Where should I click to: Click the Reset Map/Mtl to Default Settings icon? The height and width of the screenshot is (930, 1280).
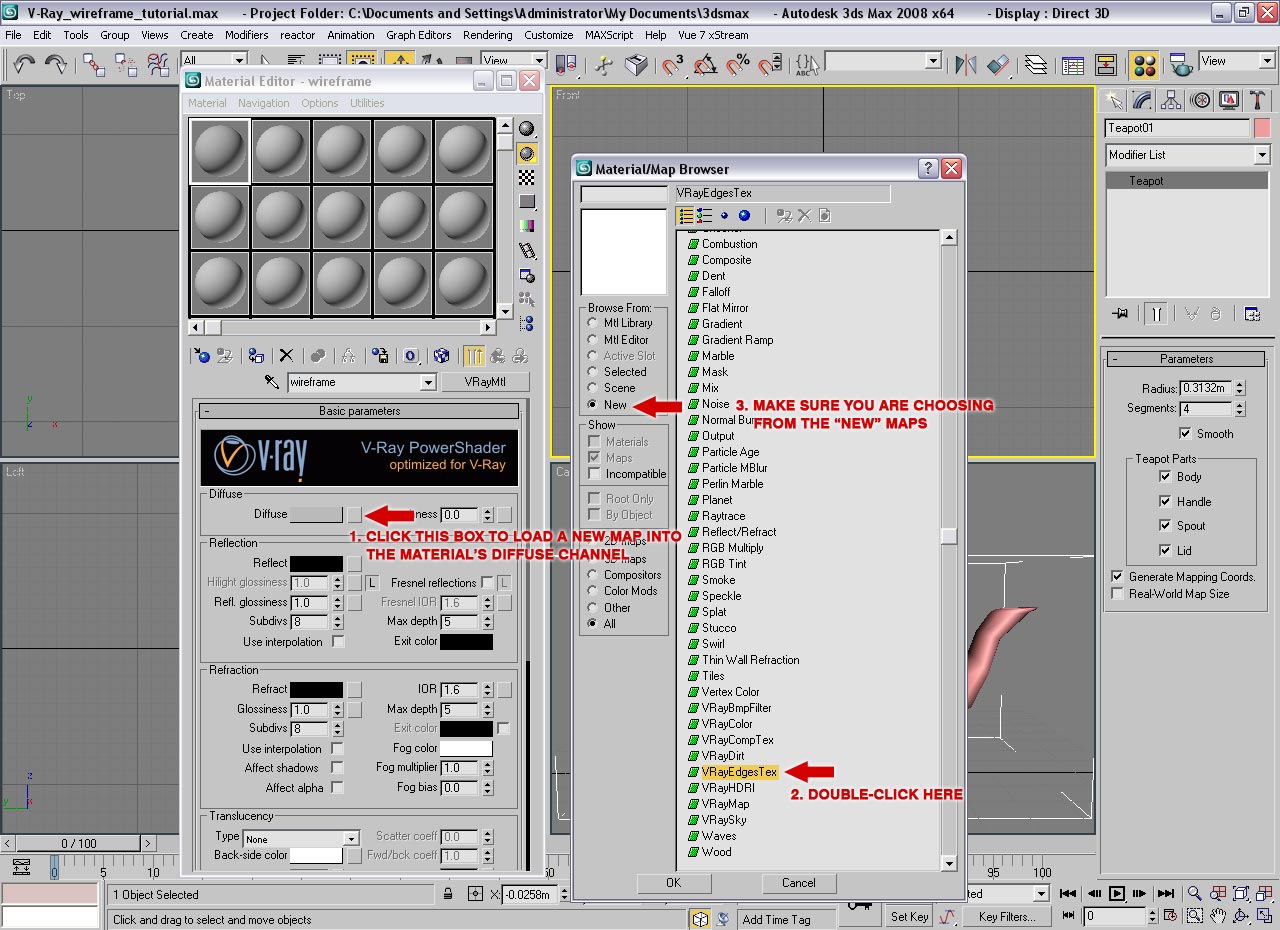(x=286, y=355)
